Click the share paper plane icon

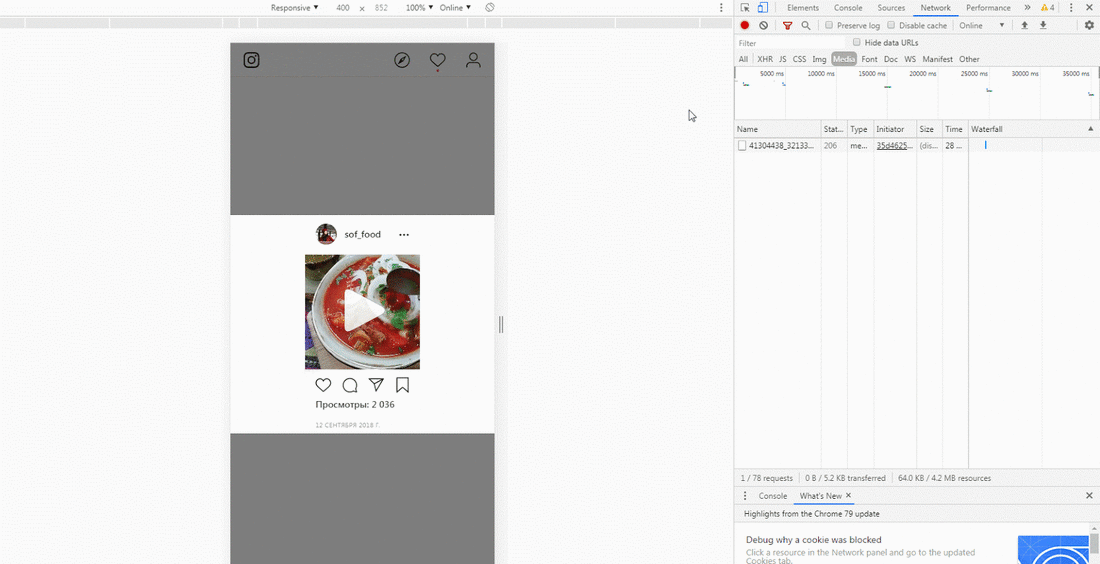click(377, 384)
